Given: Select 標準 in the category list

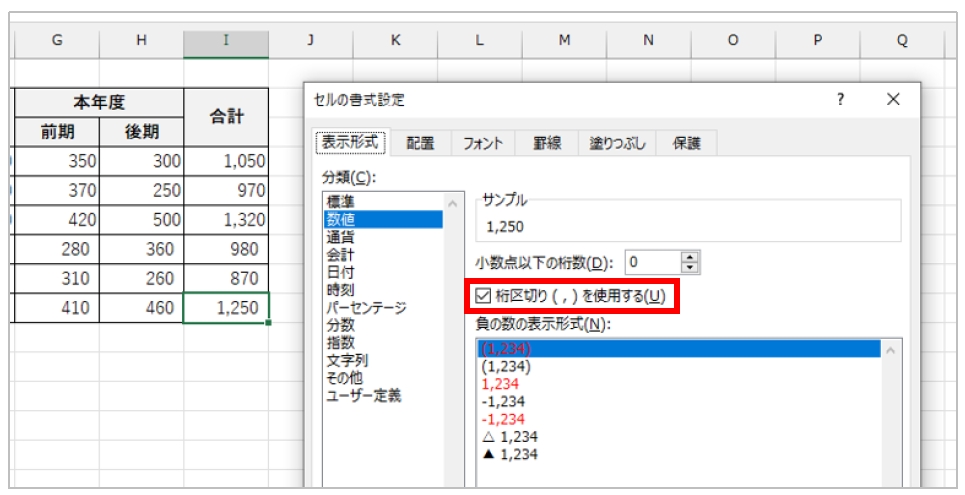Looking at the screenshot, I should coord(383,202).
